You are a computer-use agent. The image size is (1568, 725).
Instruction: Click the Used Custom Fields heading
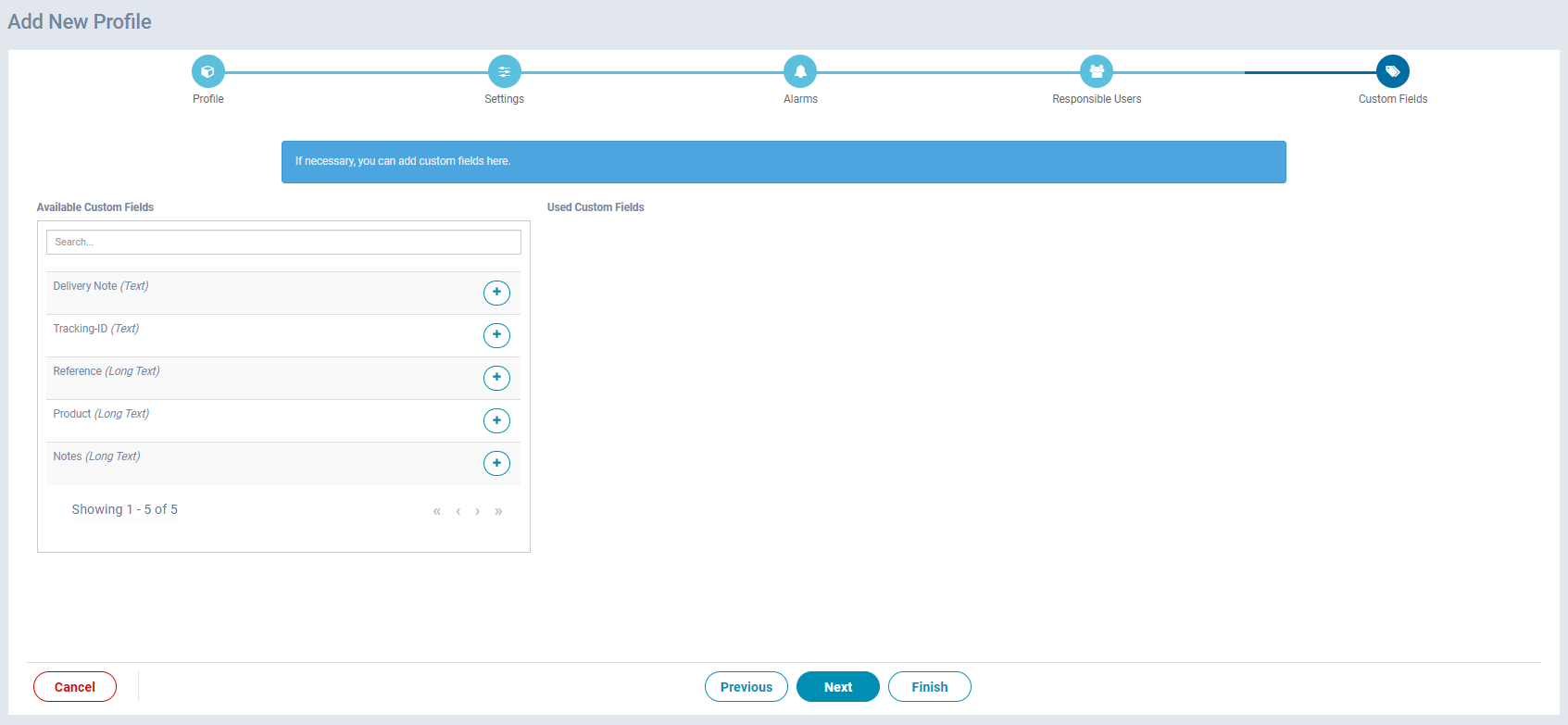pyautogui.click(x=596, y=207)
